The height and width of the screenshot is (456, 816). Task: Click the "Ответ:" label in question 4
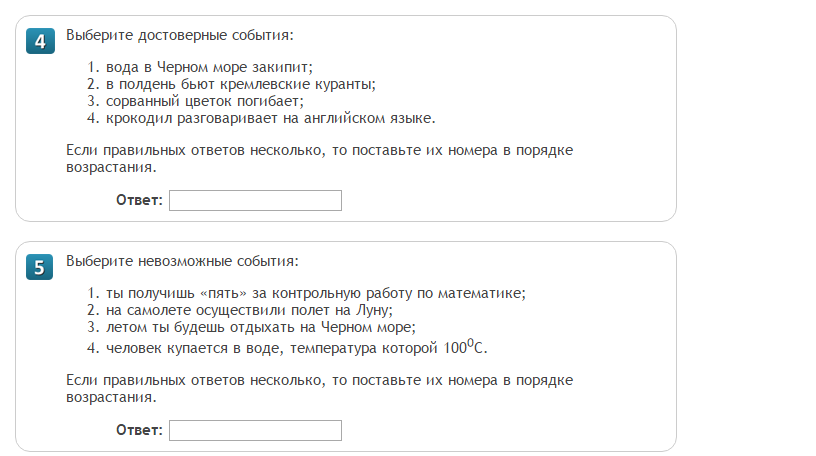point(139,201)
